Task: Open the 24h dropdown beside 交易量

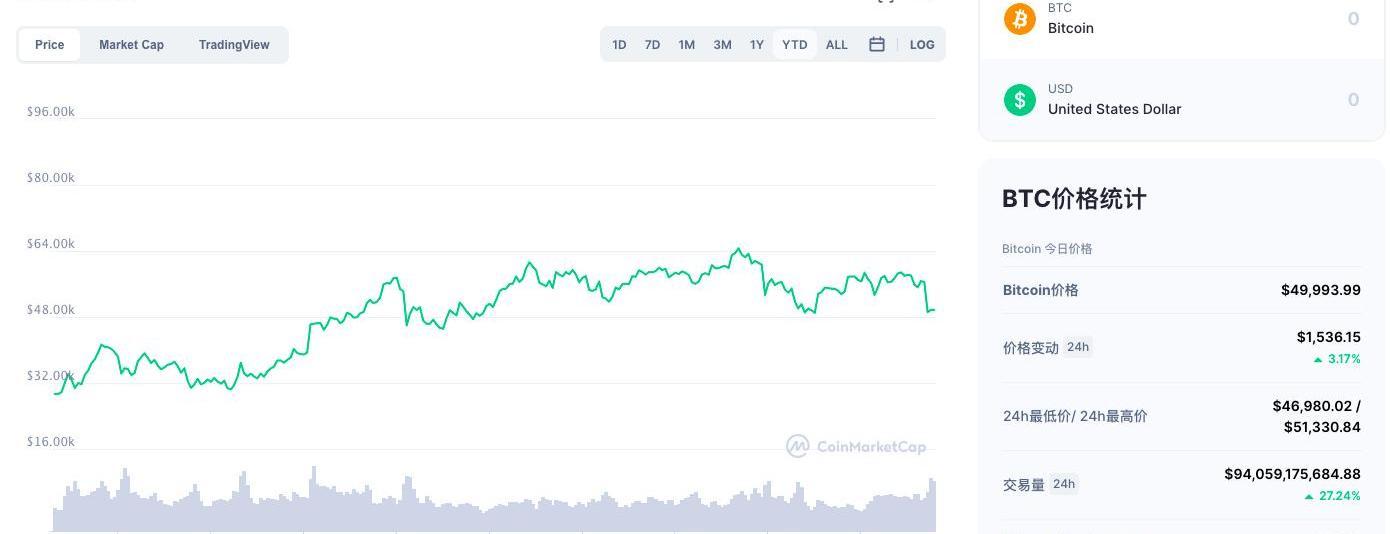Action: point(1064,484)
